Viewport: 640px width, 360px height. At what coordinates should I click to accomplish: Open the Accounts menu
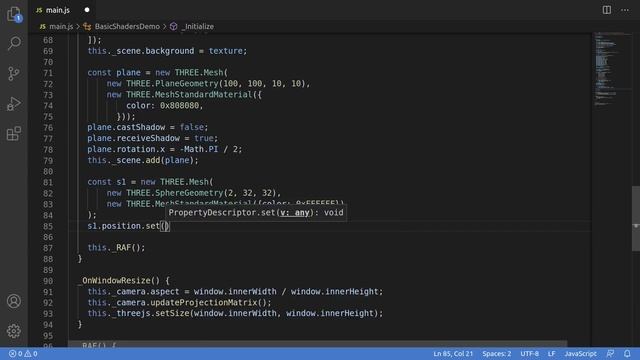pyautogui.click(x=14, y=301)
